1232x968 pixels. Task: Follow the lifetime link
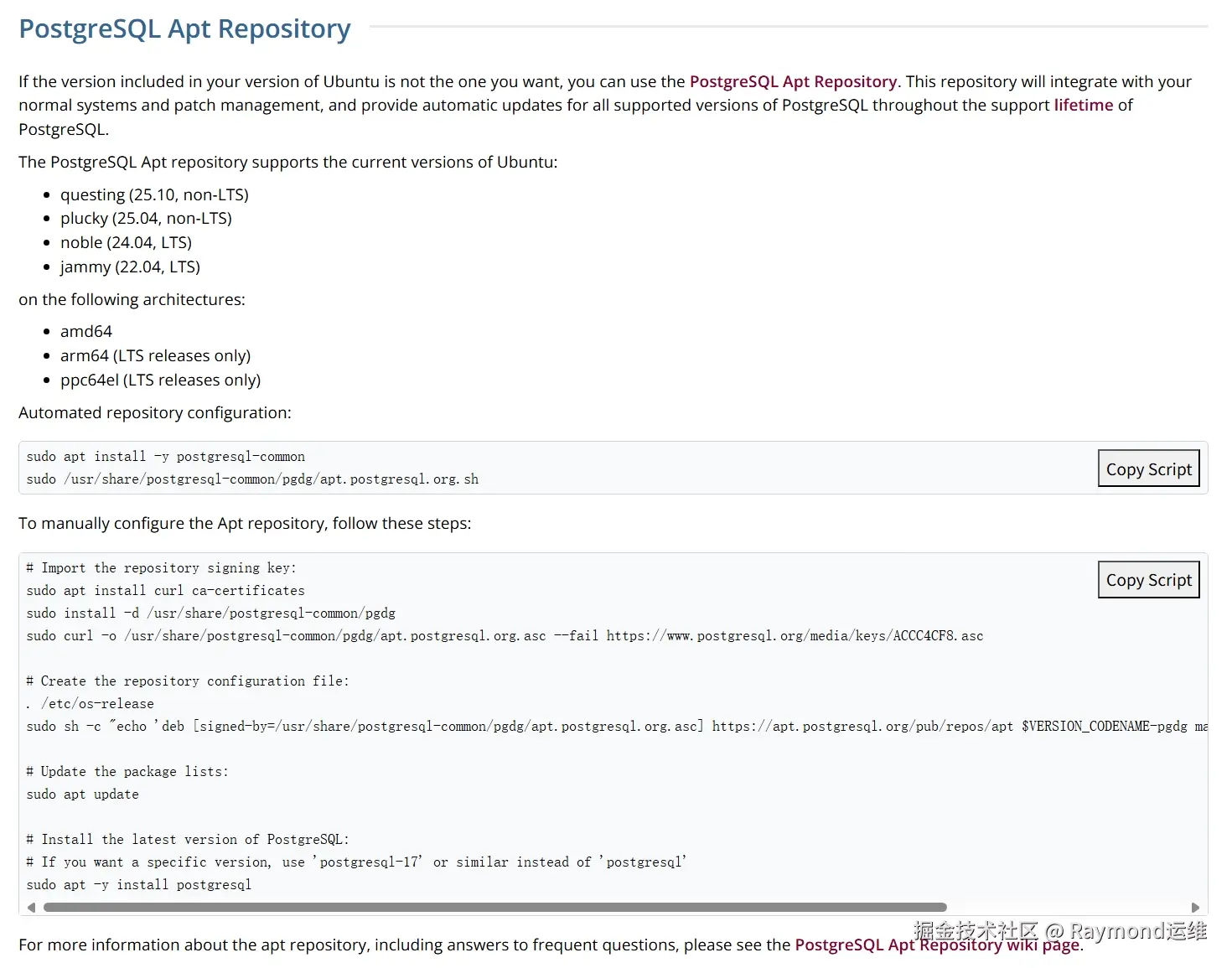click(1084, 105)
